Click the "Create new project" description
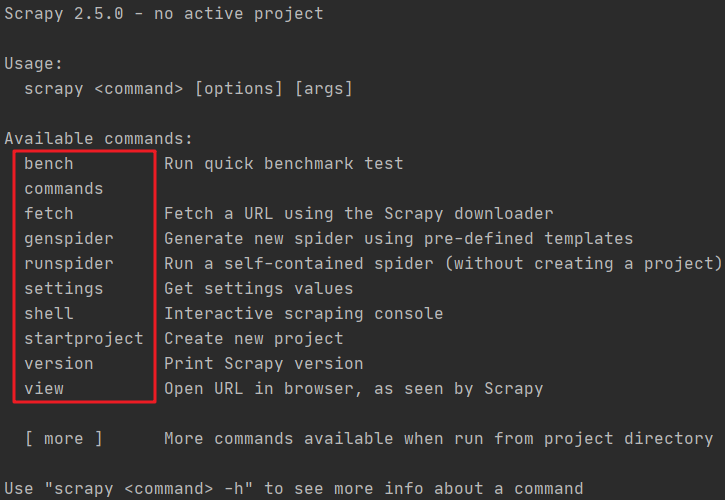 point(254,339)
